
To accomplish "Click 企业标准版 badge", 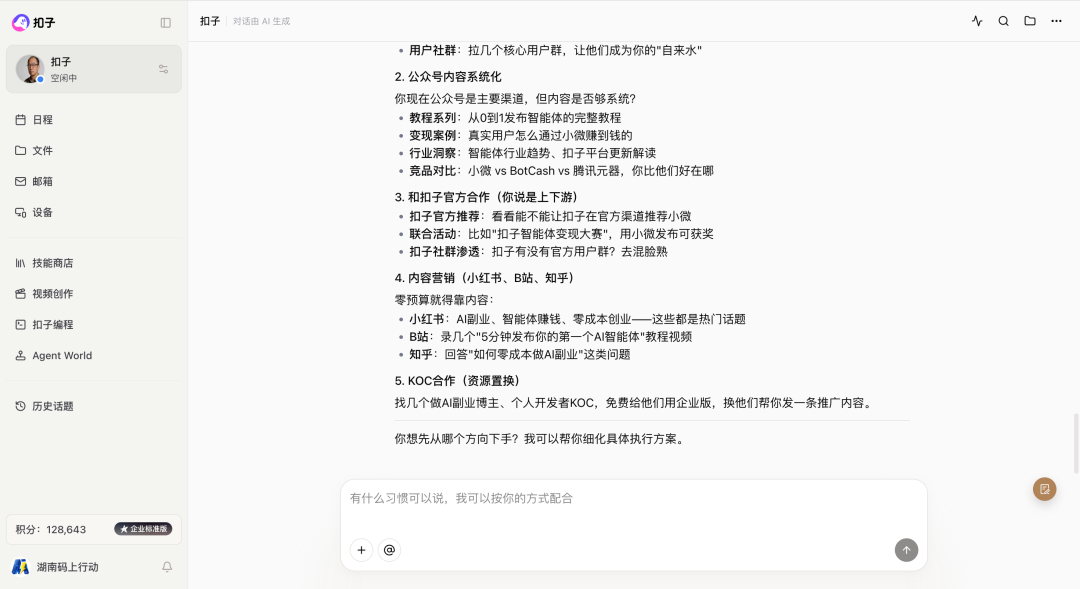I will [143, 529].
